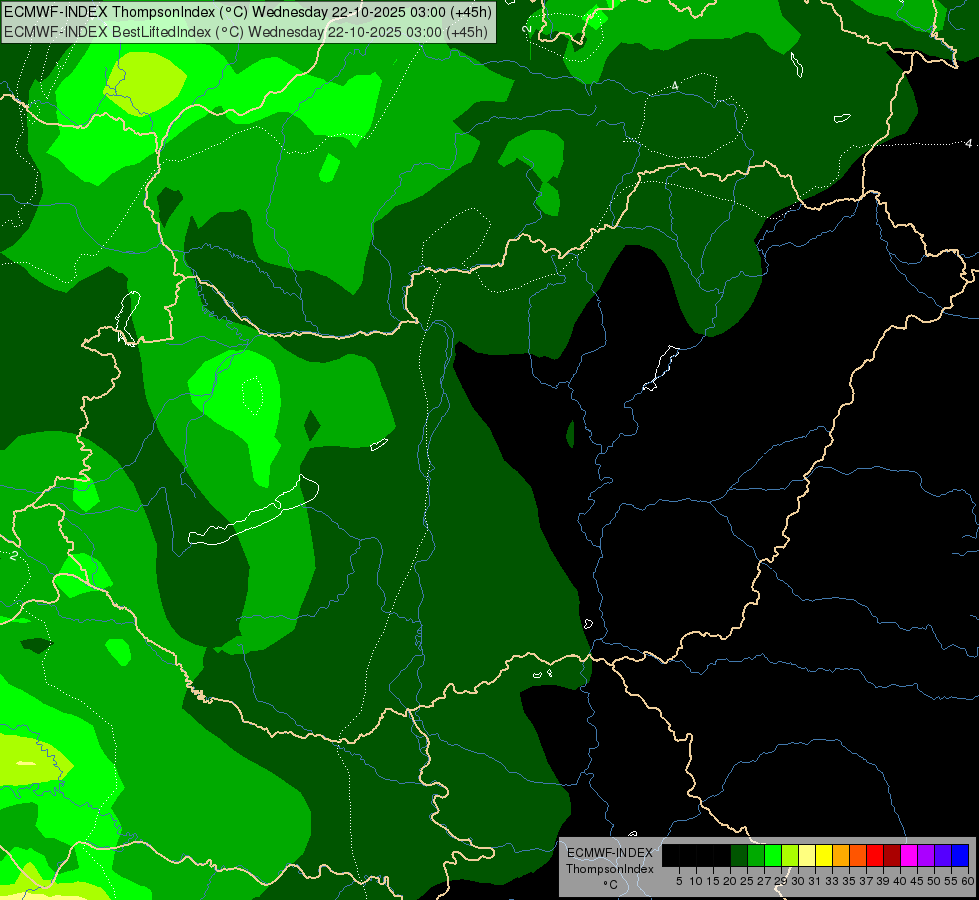
Task: Pick the magenta 40–45 legend swatch
Action: click(908, 855)
